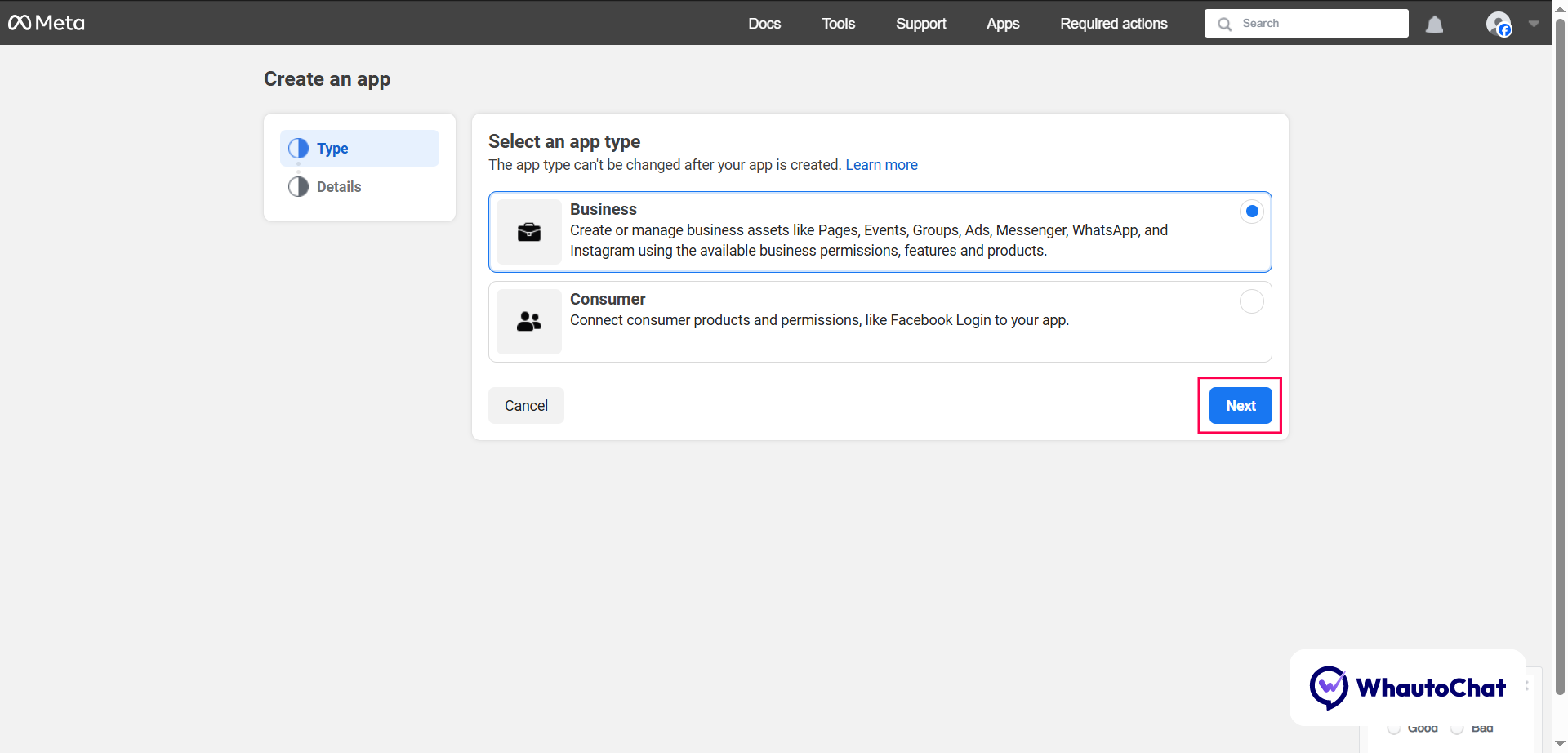Click inside the Search input field
This screenshot has height=753, width=1568.
(x=1307, y=23)
